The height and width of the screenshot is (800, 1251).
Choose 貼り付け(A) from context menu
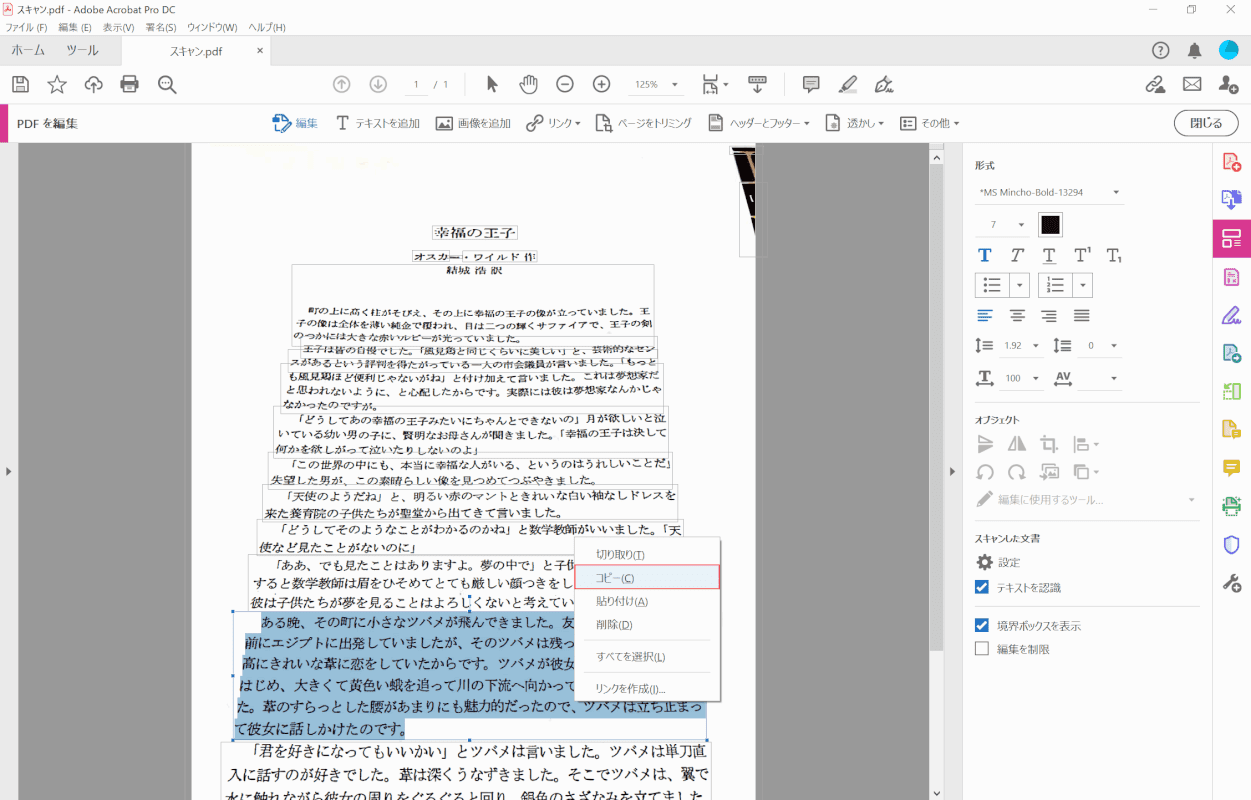point(647,601)
